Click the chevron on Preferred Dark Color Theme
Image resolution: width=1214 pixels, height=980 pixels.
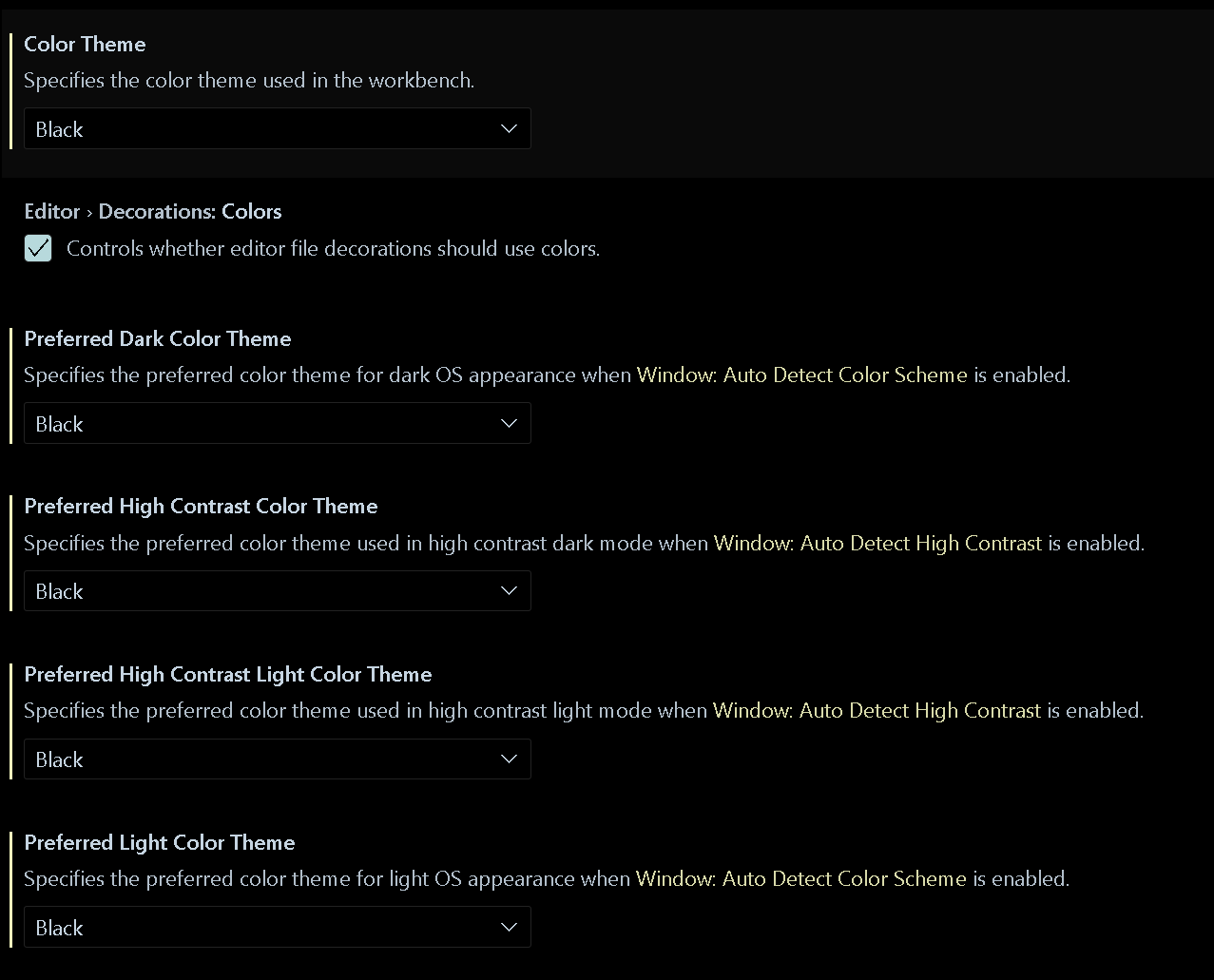(509, 423)
